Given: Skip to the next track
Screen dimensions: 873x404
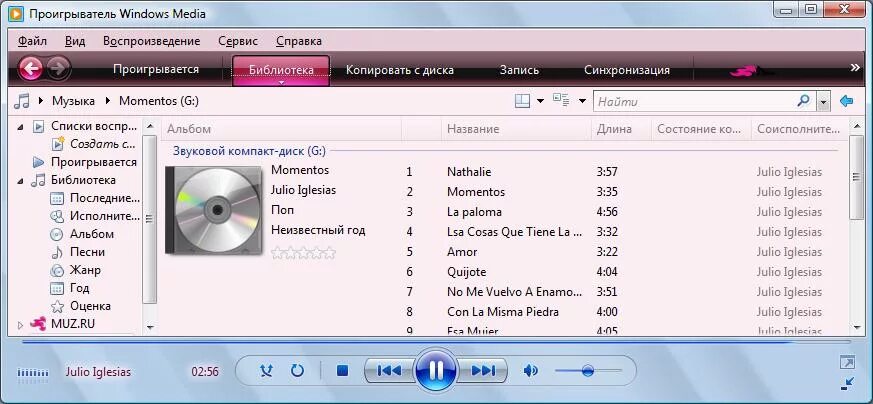Looking at the screenshot, I should coord(483,371).
